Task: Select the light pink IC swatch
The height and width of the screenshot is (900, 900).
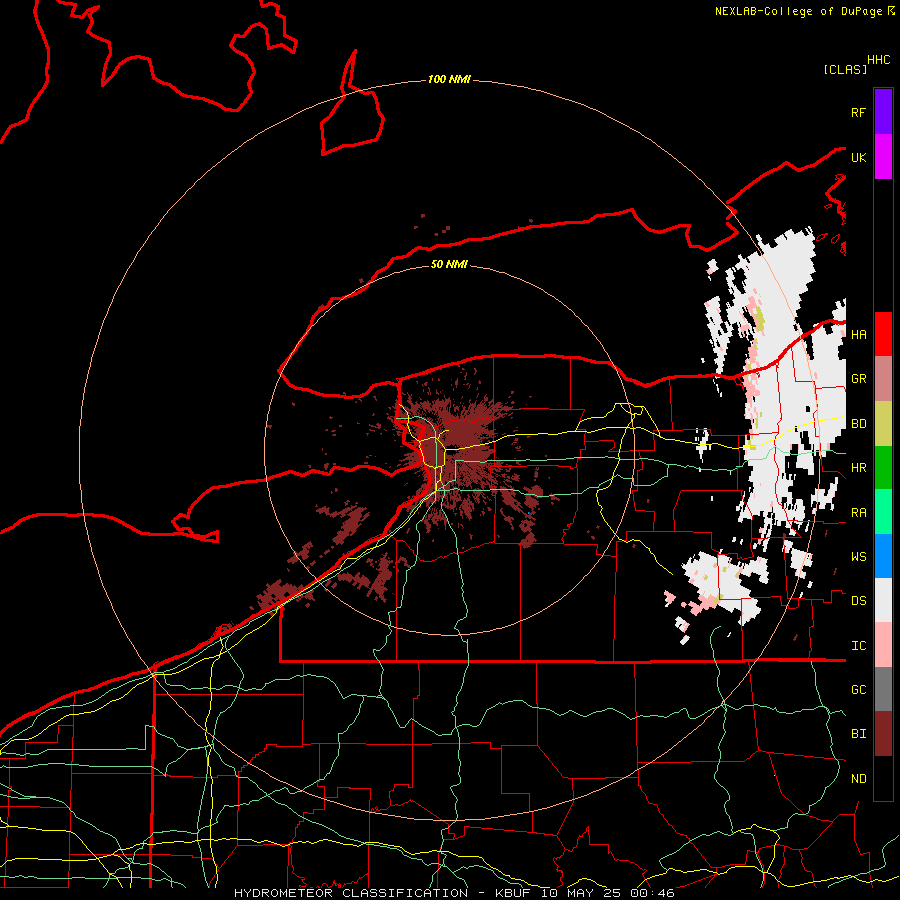Action: tap(883, 645)
